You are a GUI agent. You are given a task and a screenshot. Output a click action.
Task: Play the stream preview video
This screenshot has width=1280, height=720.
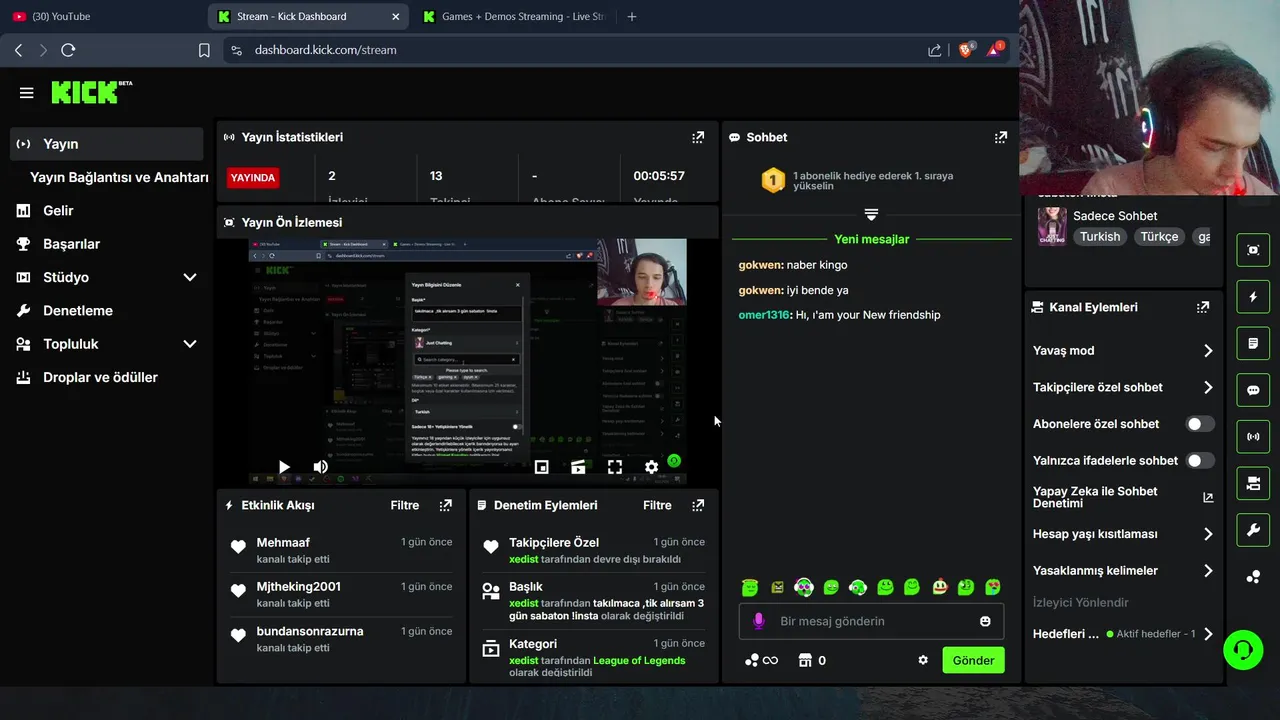(284, 467)
